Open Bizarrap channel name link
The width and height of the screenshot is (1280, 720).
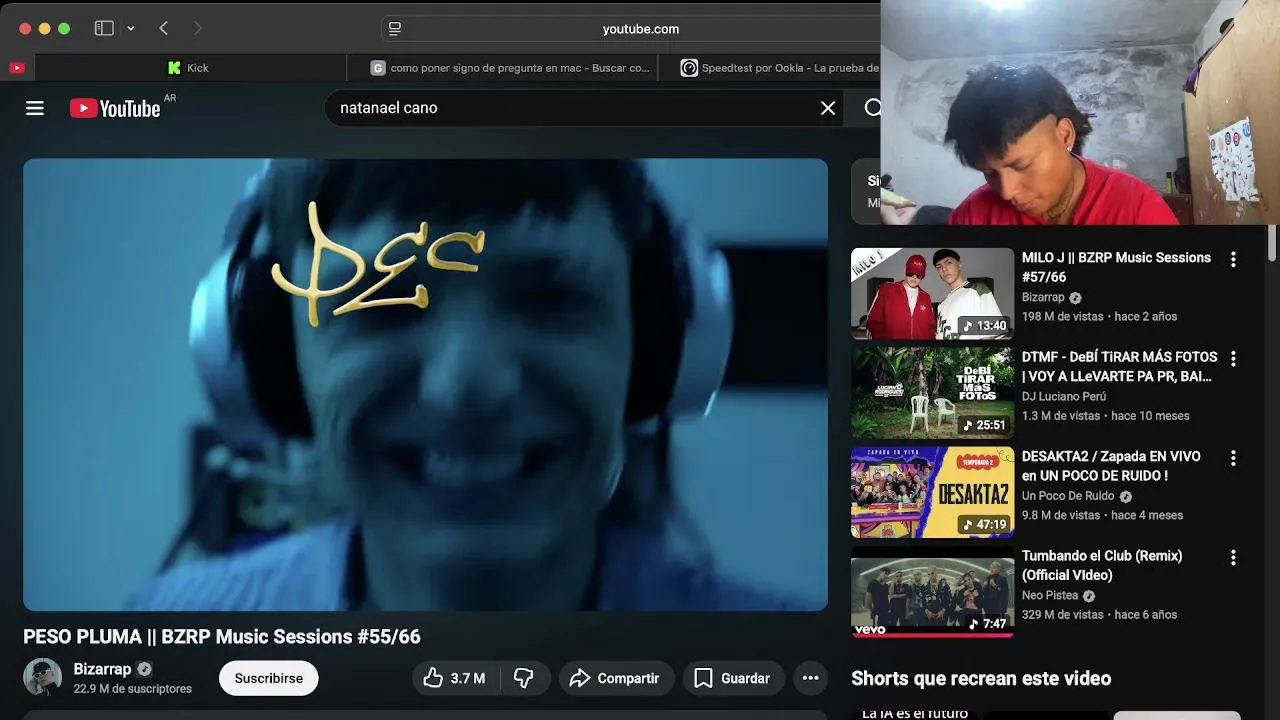pos(102,669)
